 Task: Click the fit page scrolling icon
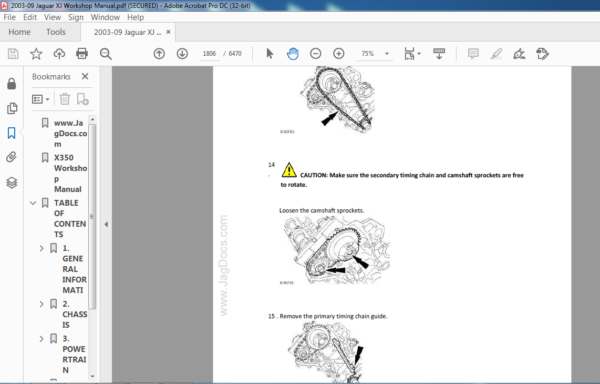point(409,54)
